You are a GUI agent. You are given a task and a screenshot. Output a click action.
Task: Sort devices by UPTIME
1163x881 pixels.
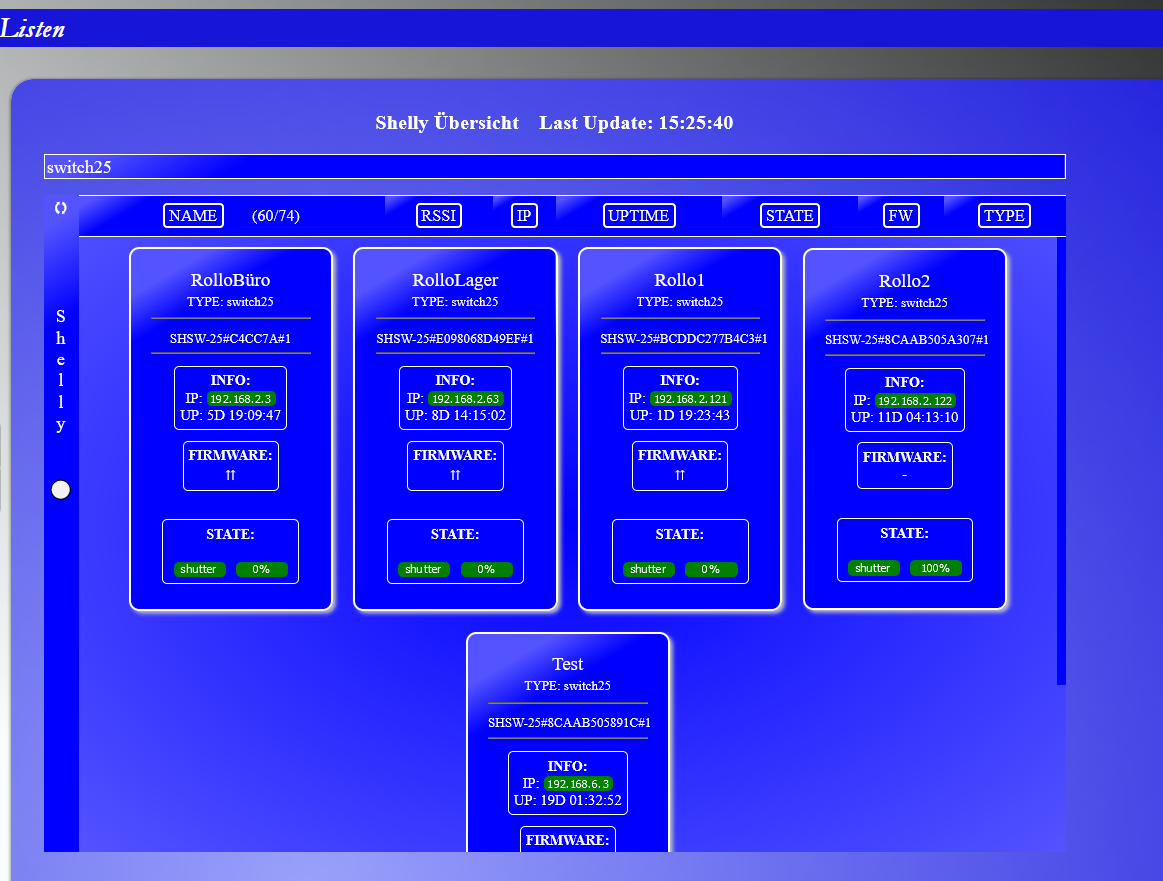[x=639, y=216]
